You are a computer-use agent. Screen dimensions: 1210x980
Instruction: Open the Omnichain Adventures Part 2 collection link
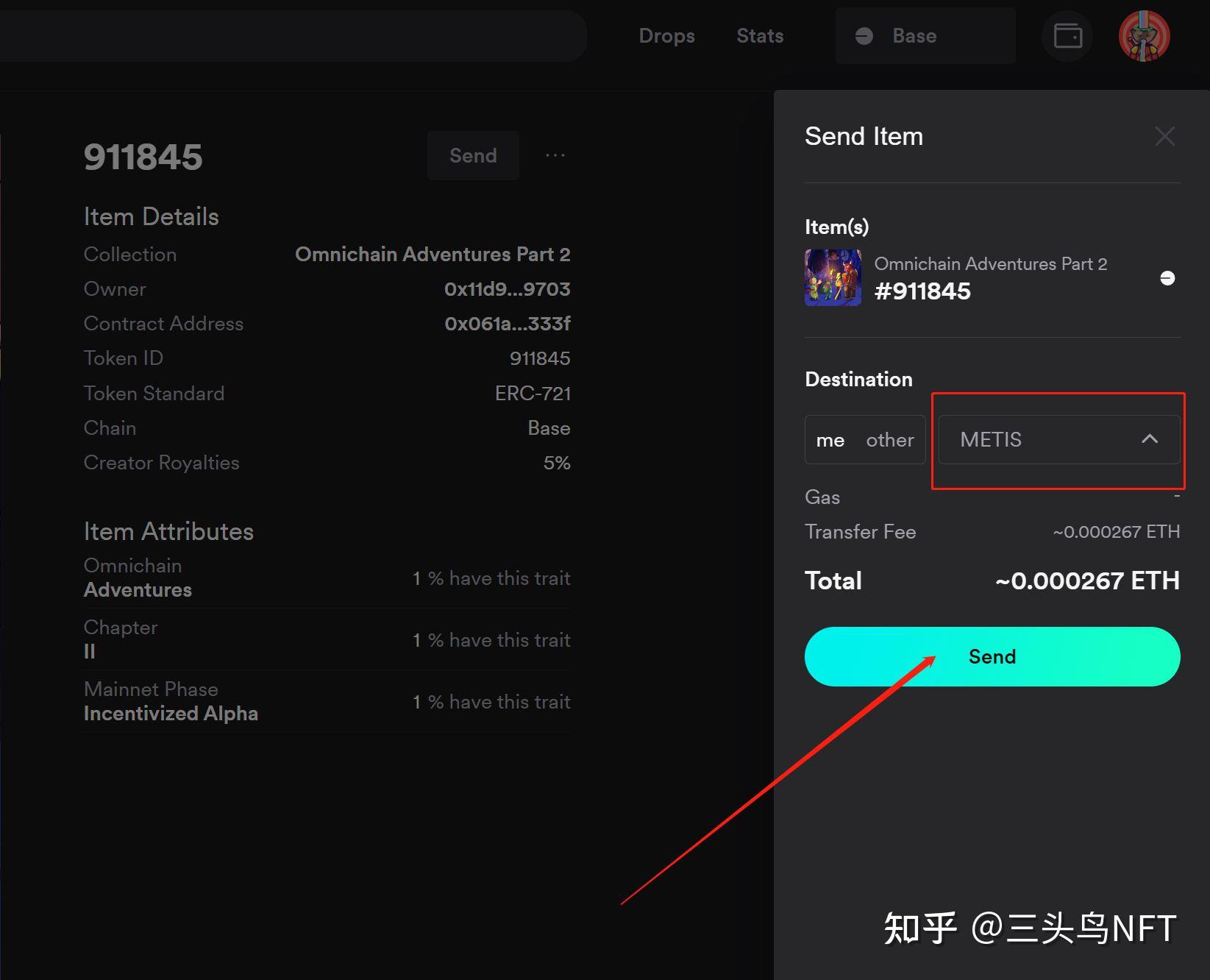point(433,254)
